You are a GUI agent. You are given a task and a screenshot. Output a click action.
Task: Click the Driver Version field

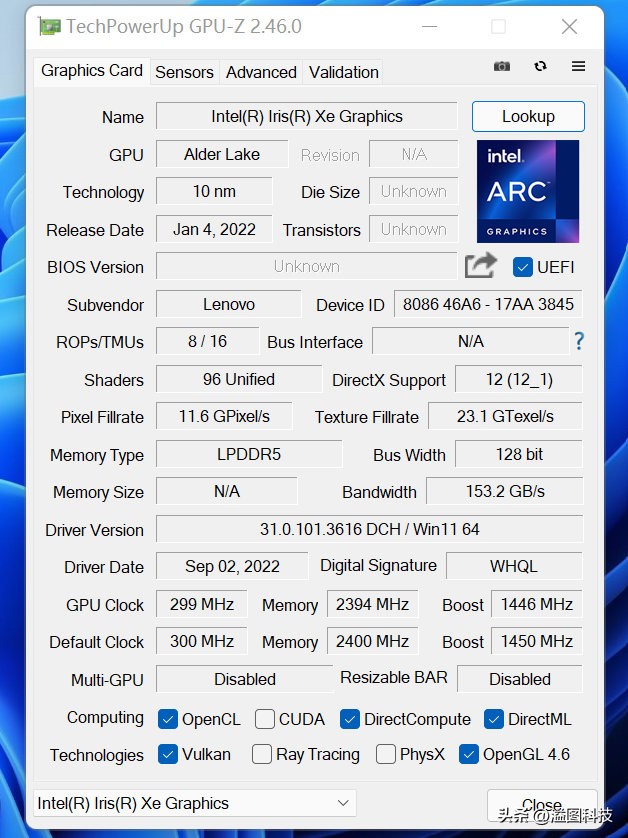point(369,529)
